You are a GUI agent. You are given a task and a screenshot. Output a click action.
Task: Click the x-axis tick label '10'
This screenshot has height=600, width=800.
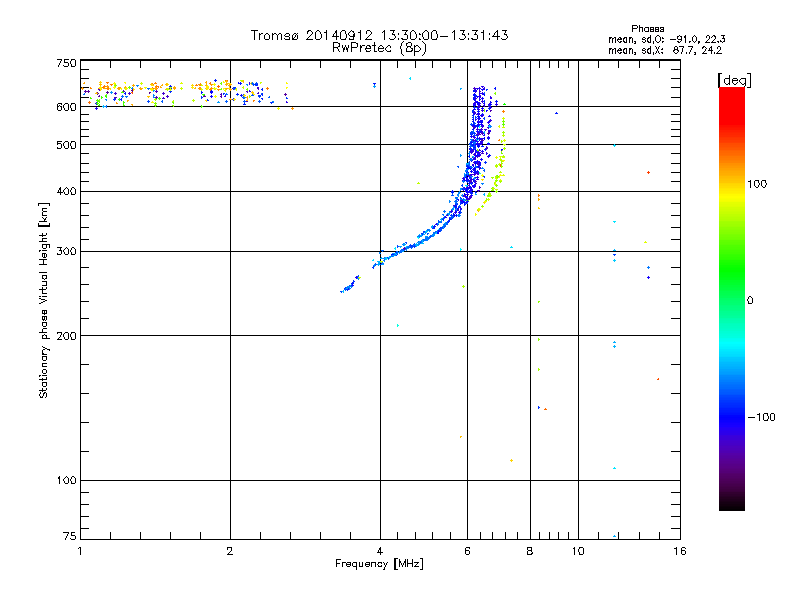(x=578, y=551)
